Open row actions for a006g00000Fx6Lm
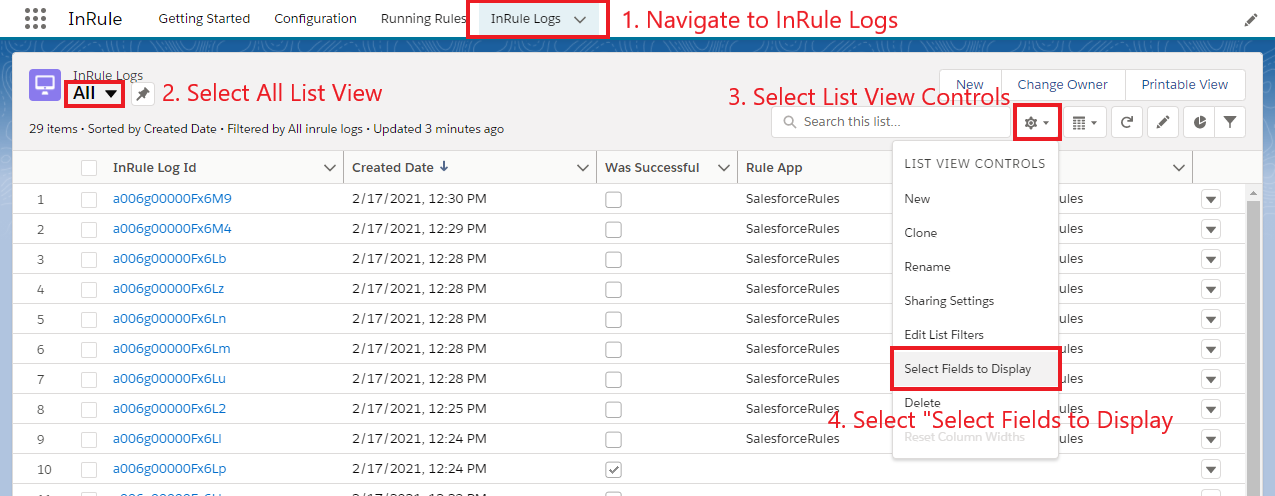Viewport: 1275px width, 496px height. [x=1211, y=349]
